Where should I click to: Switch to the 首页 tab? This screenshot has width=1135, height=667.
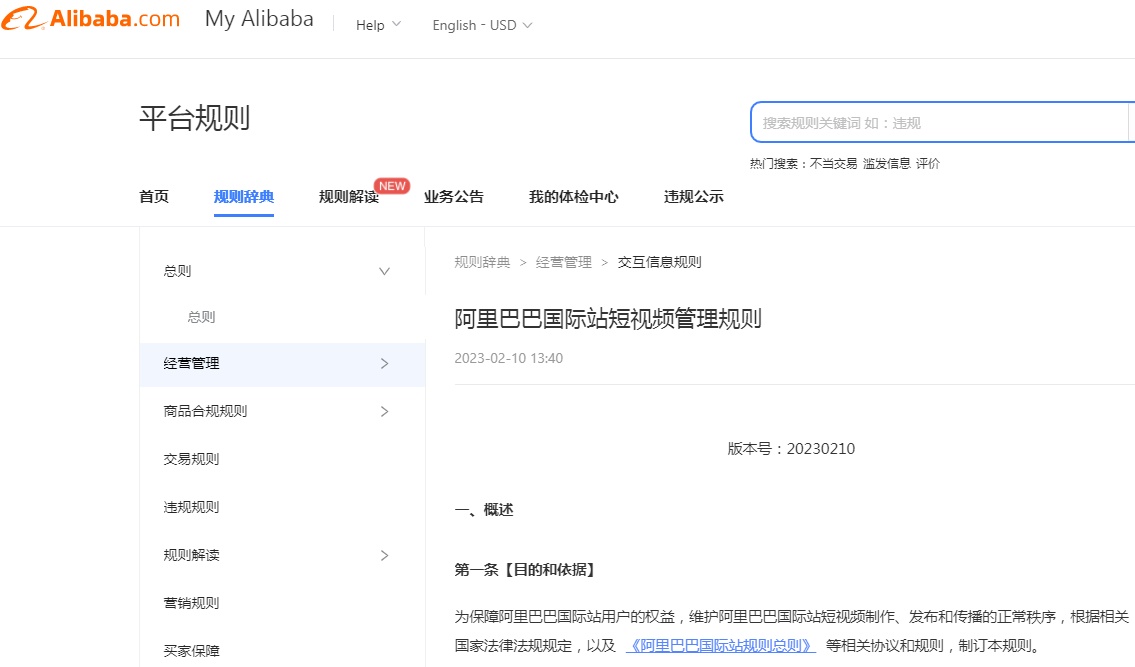(x=153, y=196)
